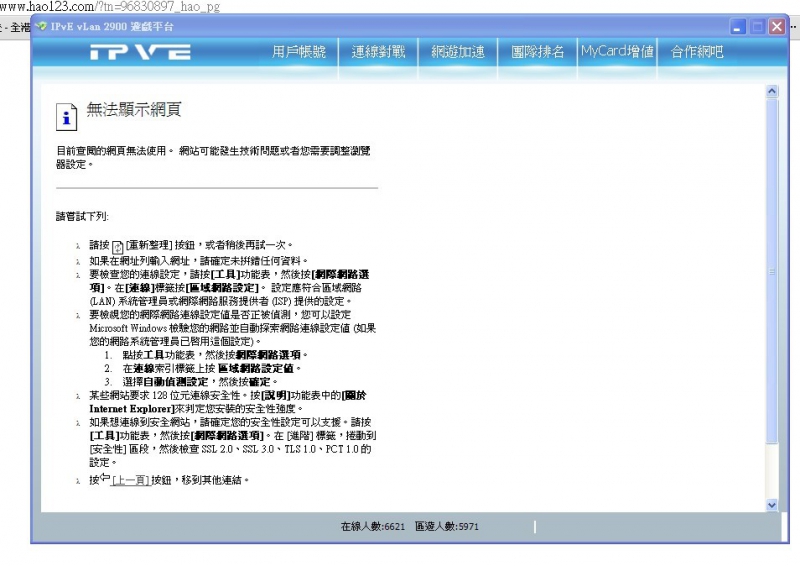Viewport: 800px width, 566px height.
Task: Close the IPvE vLan 2900 window
Action: [x=777, y=27]
